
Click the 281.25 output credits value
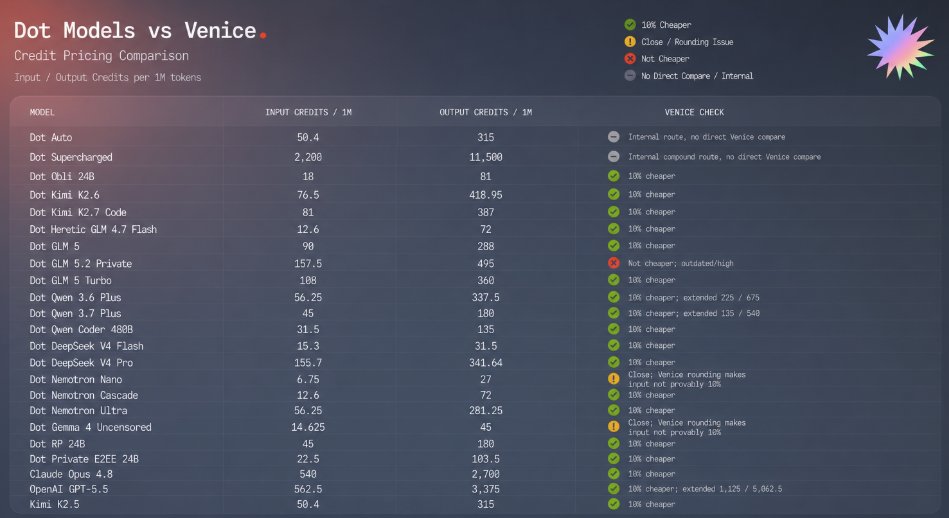coord(485,410)
